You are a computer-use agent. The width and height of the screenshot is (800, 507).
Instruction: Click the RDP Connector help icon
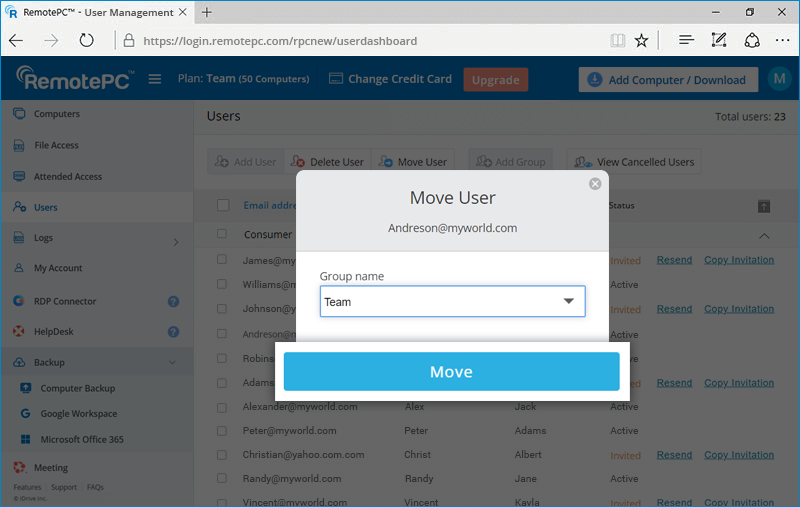click(x=173, y=301)
